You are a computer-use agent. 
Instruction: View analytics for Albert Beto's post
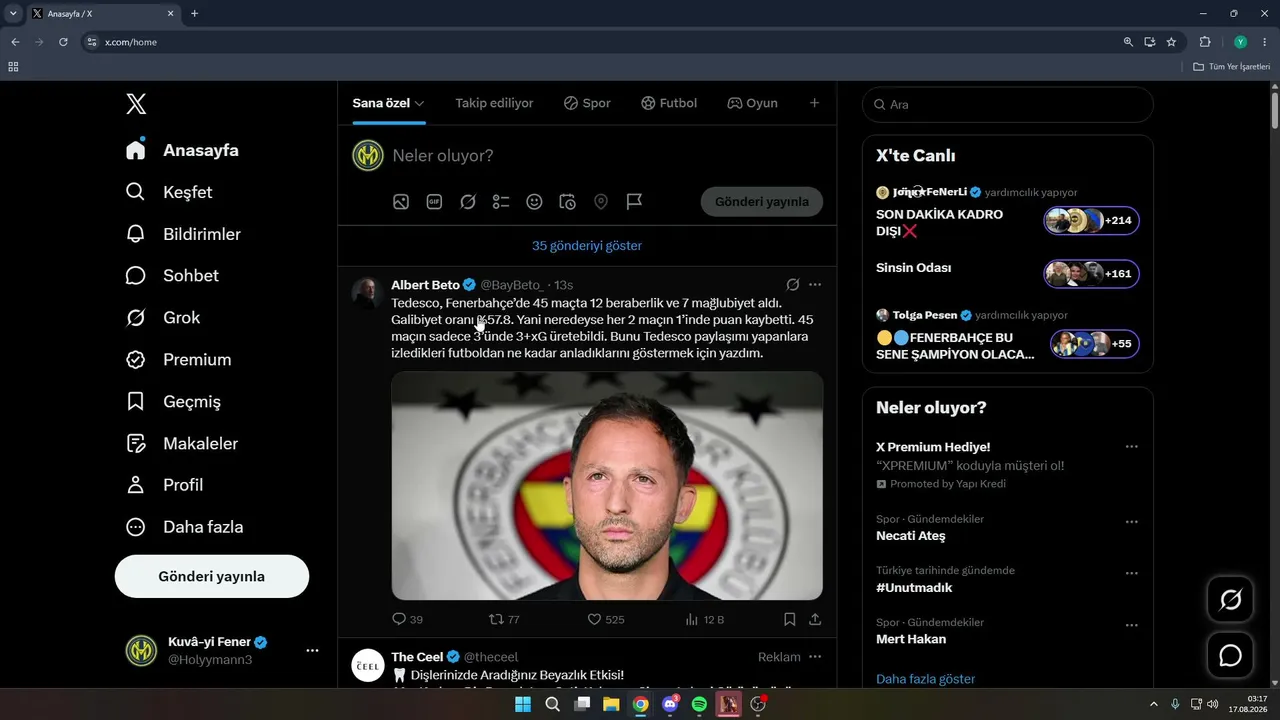pos(704,620)
